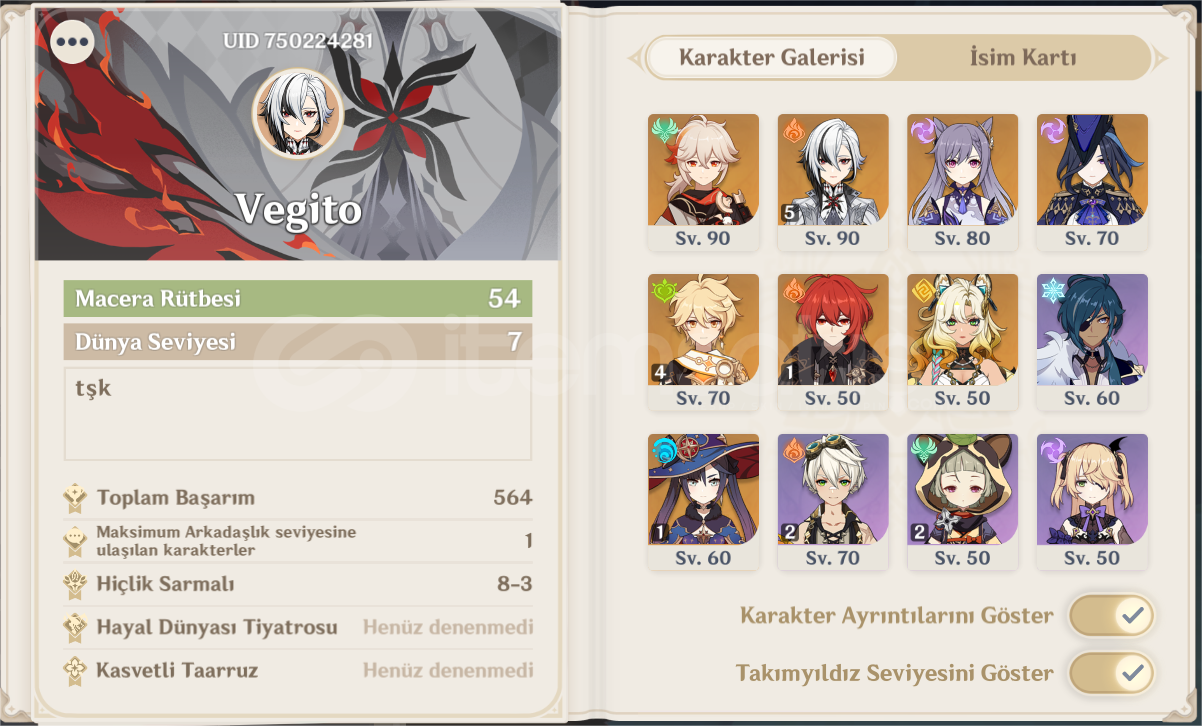Viewport: 1202px width, 726px height.
Task: Toggle Karakter Ayrıntılarını Göster switch
Action: click(x=1111, y=615)
